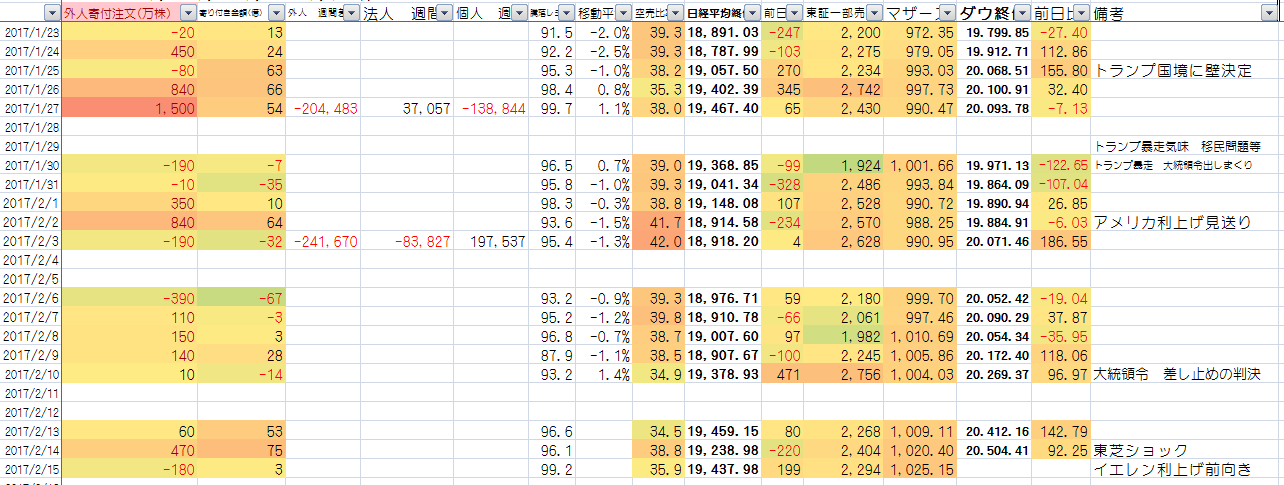
Task: Open the 移動平 column filter dropdown
Action: pos(623,13)
